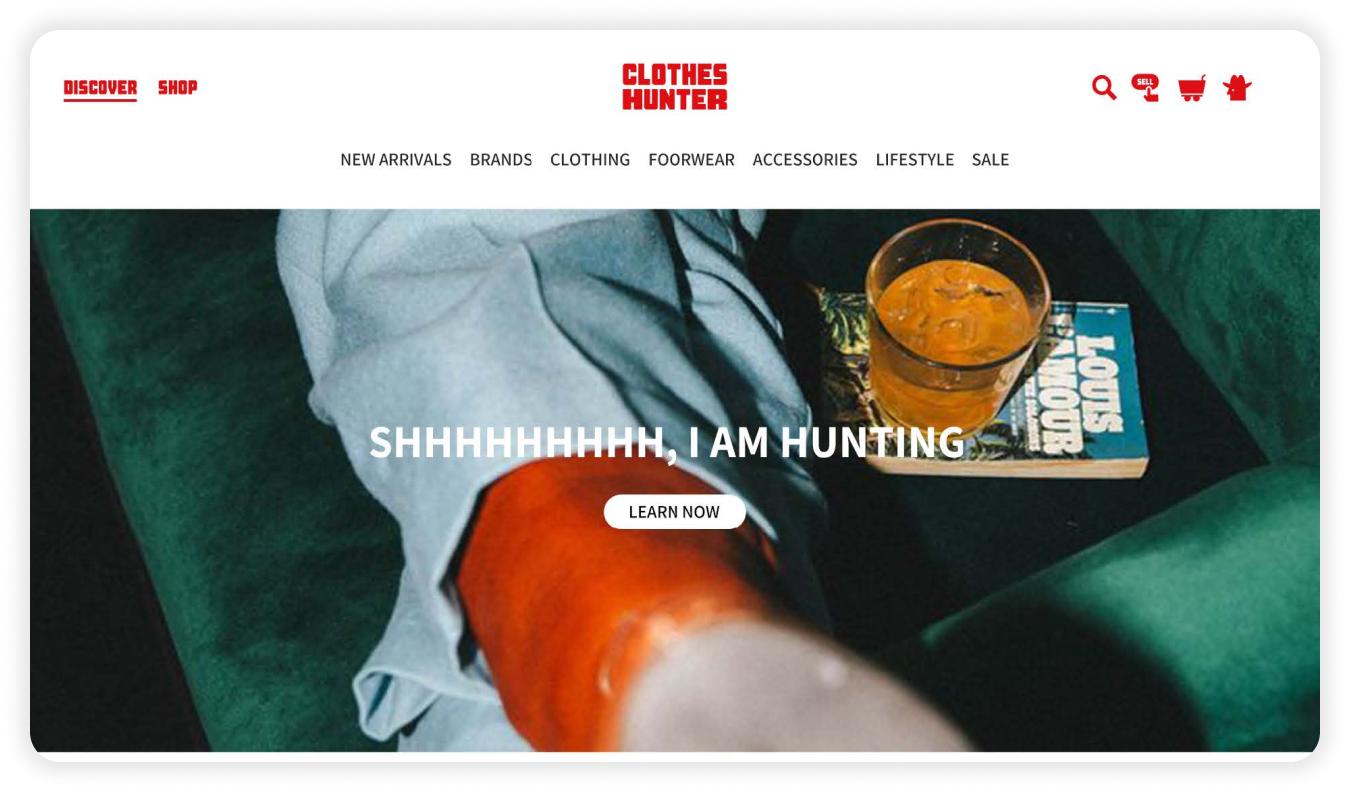Open the New Arrivals menu

(396, 159)
